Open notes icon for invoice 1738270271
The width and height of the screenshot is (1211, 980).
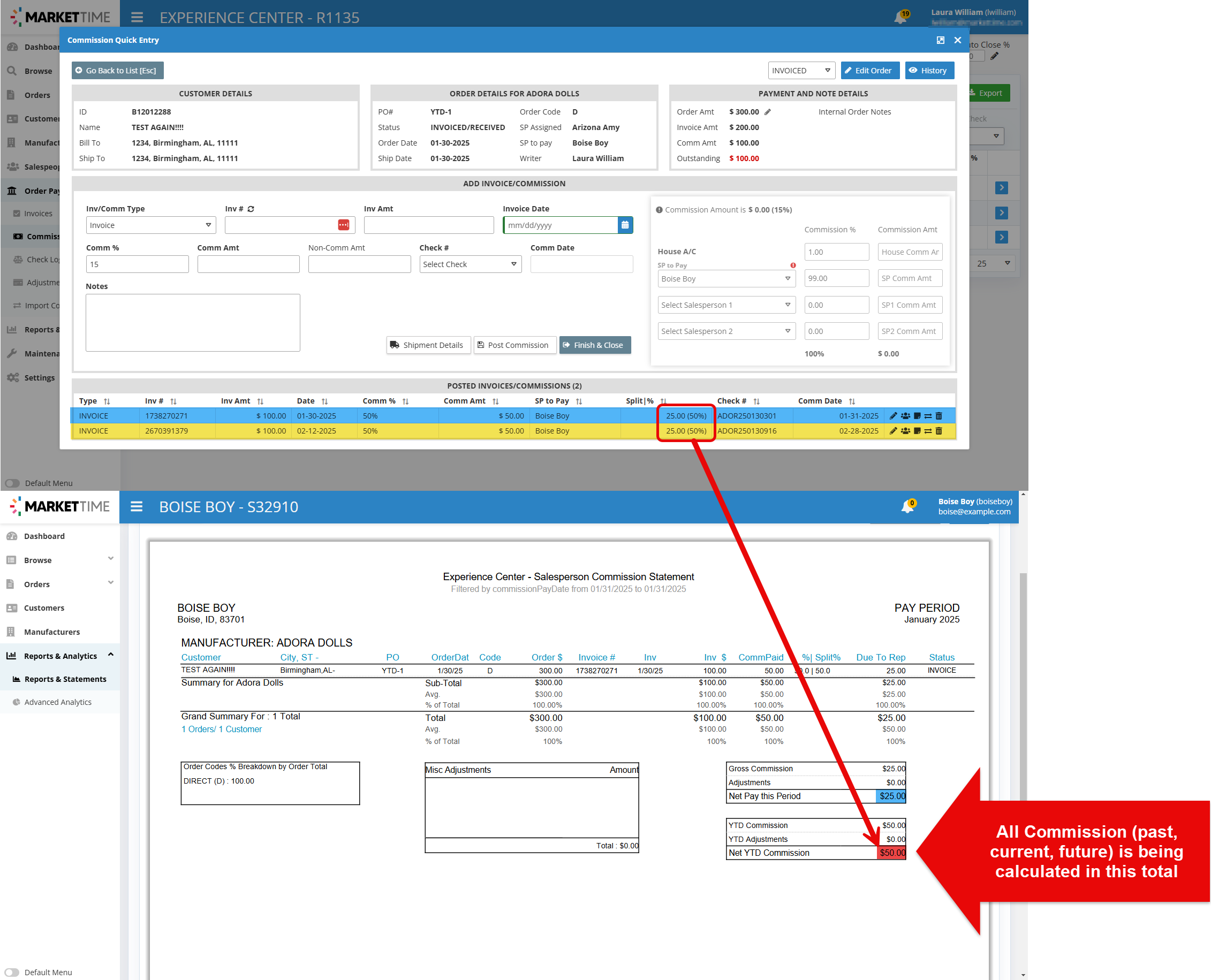(x=918, y=416)
